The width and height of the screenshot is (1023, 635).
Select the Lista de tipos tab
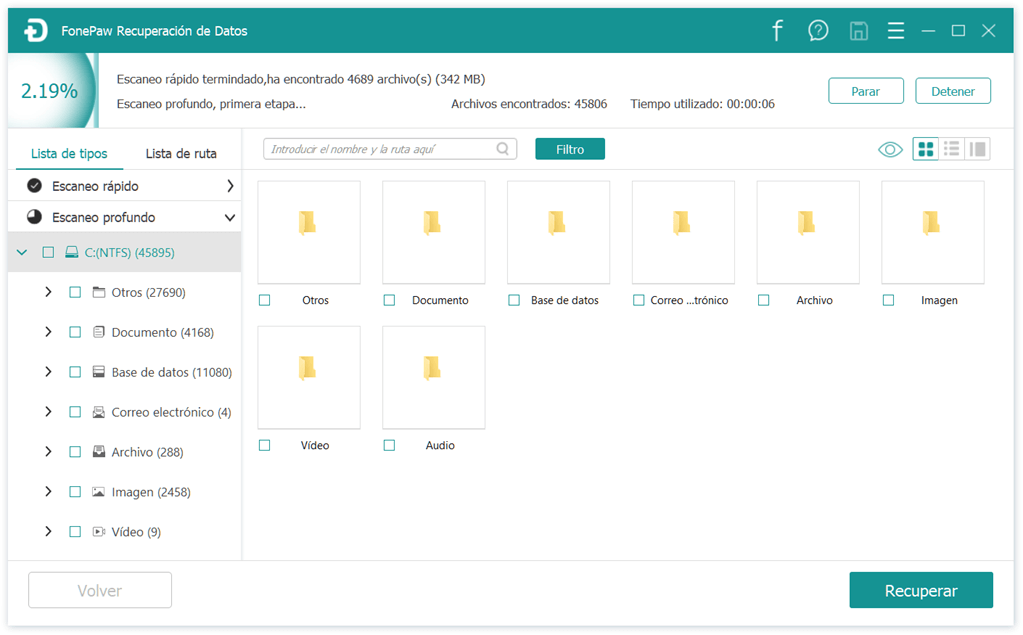click(69, 154)
